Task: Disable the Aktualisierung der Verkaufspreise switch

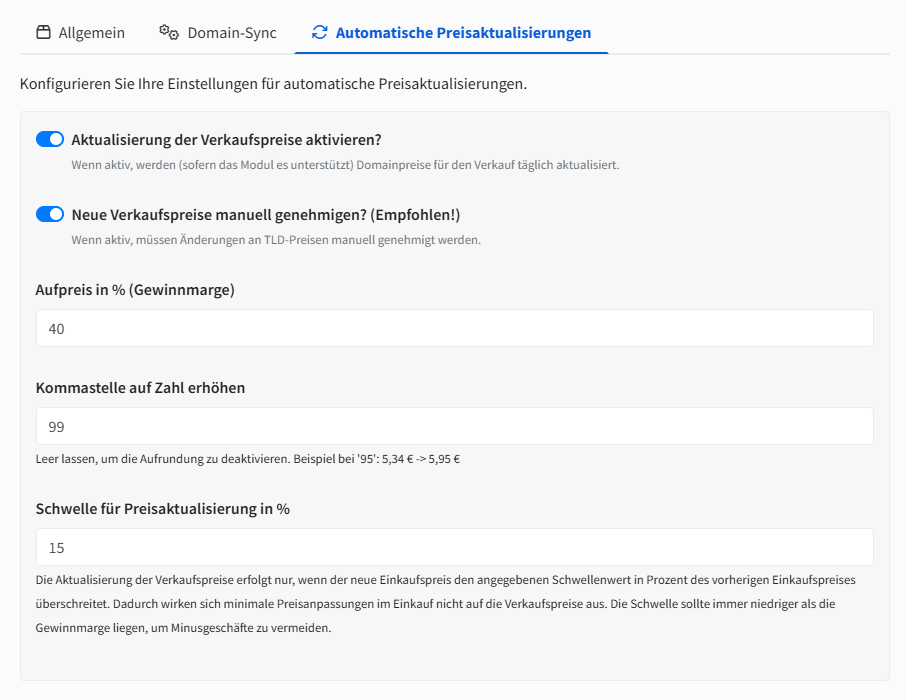Action: point(50,139)
